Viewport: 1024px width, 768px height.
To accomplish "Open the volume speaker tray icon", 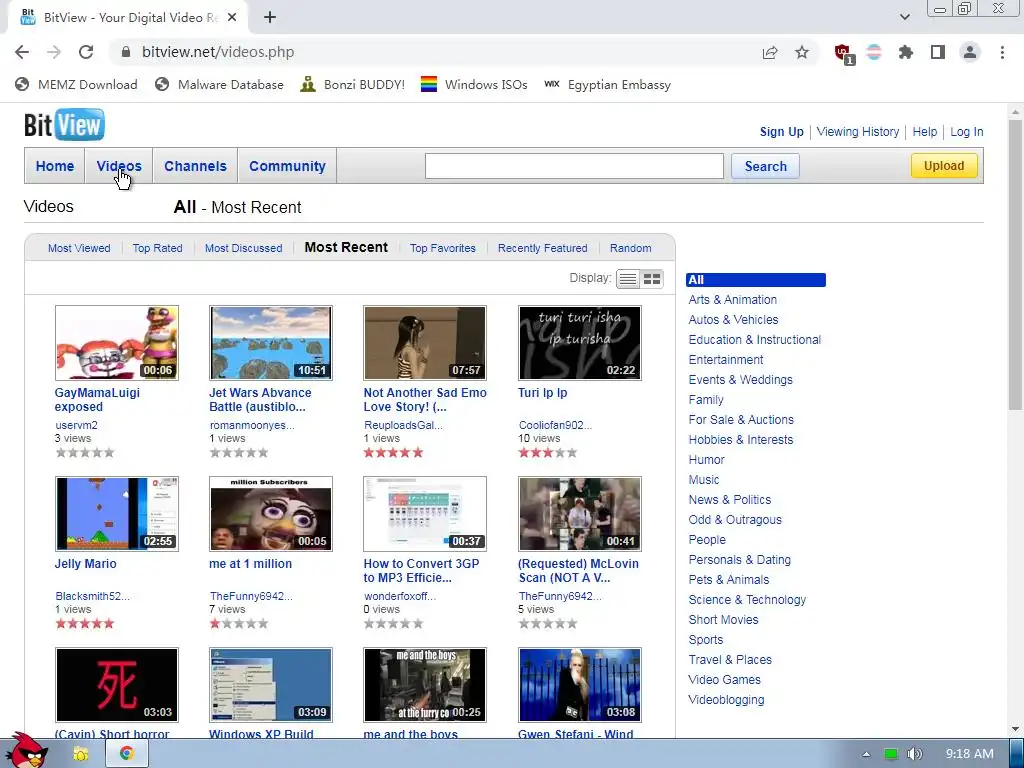I will [x=915, y=754].
